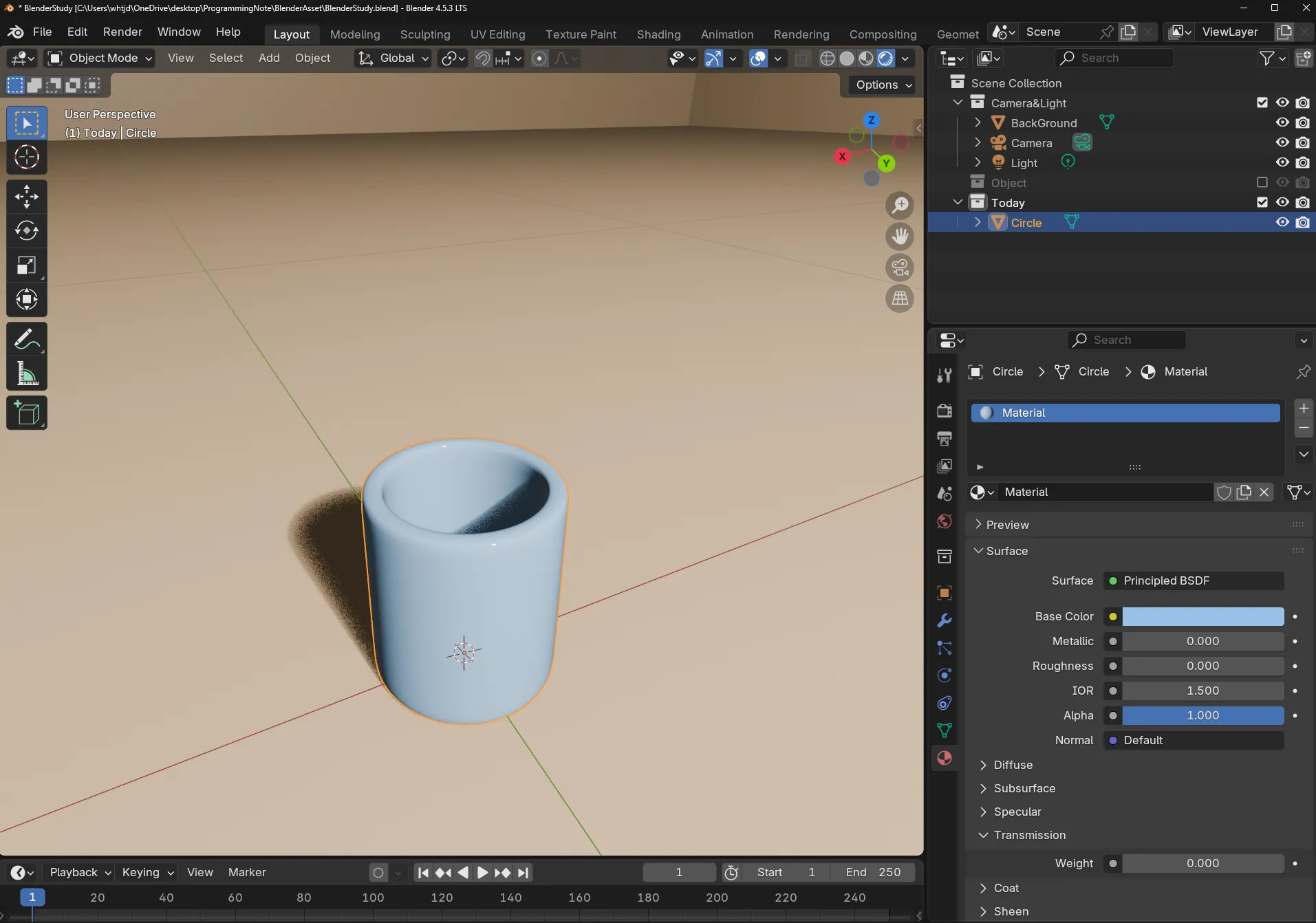The image size is (1316, 923).
Task: Uncheck the Today collection checkbox
Action: pyautogui.click(x=1262, y=203)
